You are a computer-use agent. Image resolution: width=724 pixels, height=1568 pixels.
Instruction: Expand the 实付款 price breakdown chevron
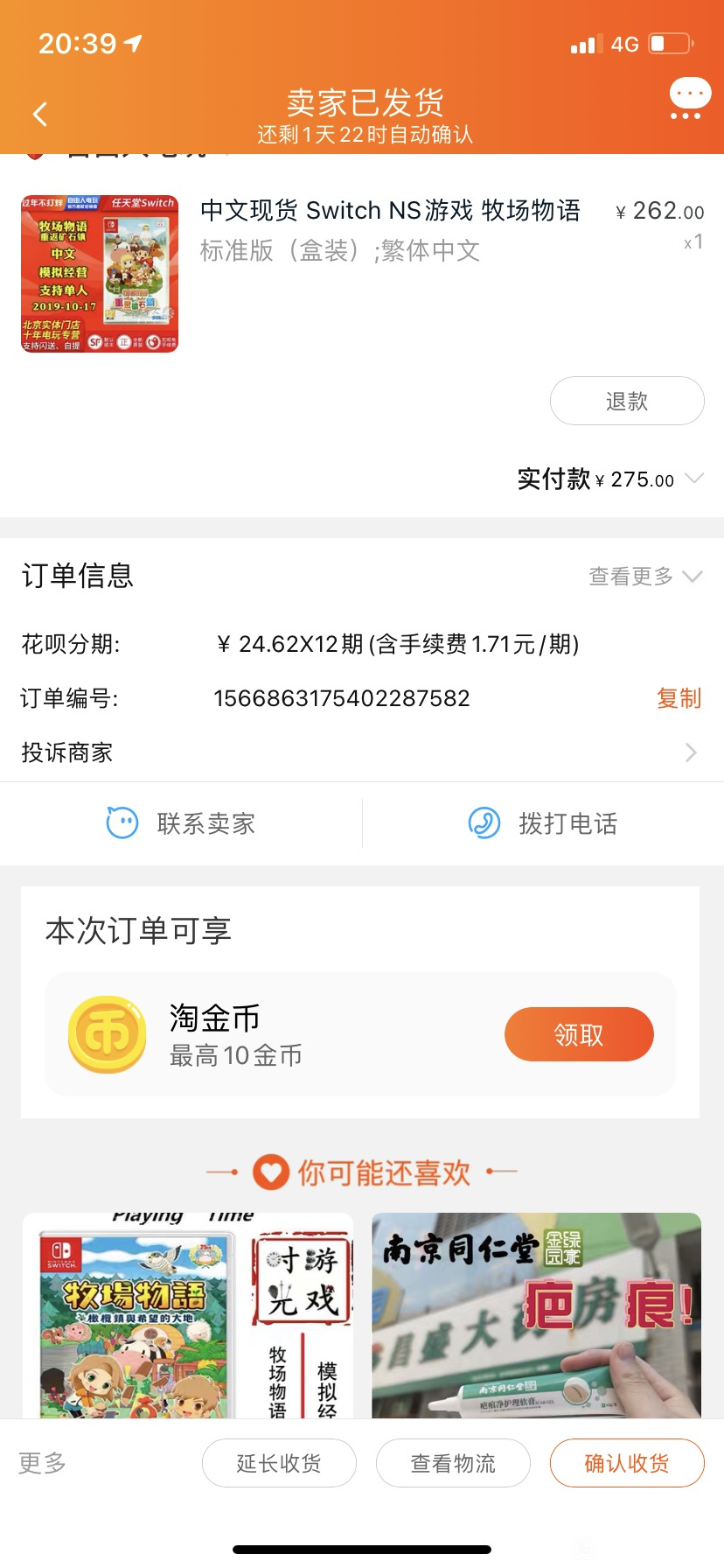pyautogui.click(x=694, y=478)
